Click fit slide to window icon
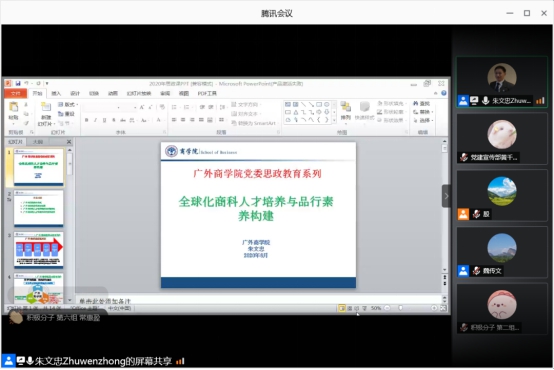Screen dimensions: 554x370 [x=443, y=308]
